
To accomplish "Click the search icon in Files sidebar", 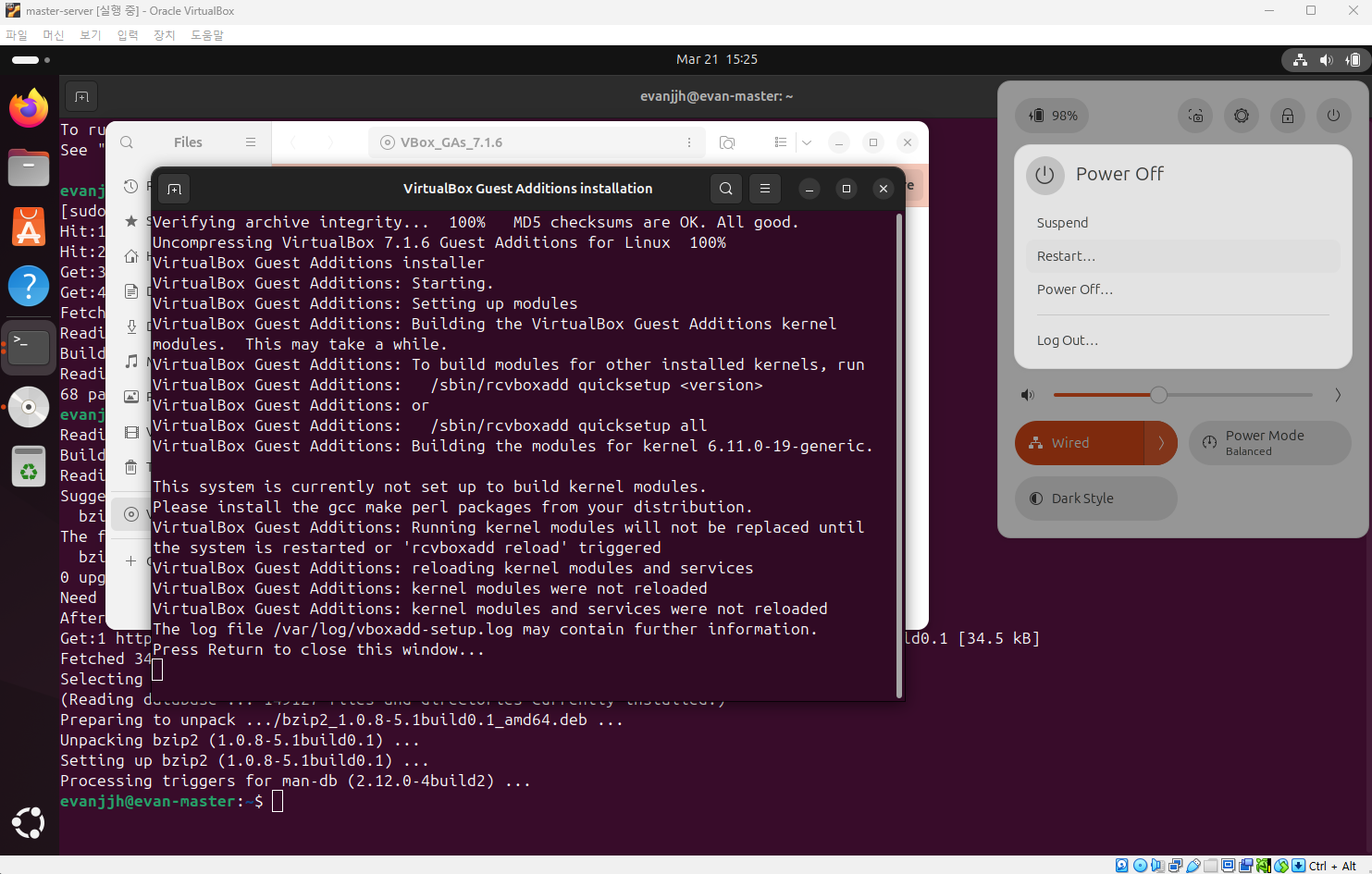I will [127, 142].
